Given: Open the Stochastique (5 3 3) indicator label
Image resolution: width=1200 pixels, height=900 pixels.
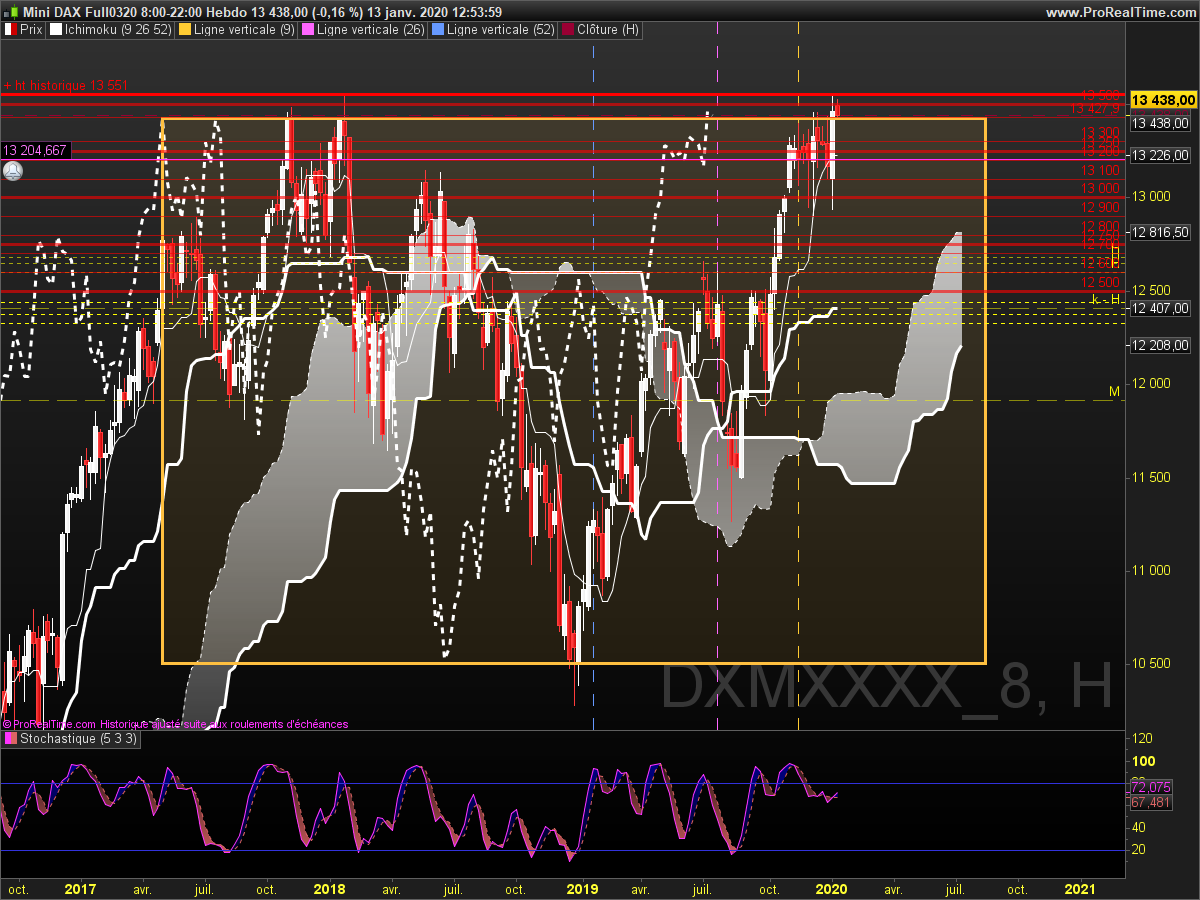Looking at the screenshot, I should pos(71,739).
